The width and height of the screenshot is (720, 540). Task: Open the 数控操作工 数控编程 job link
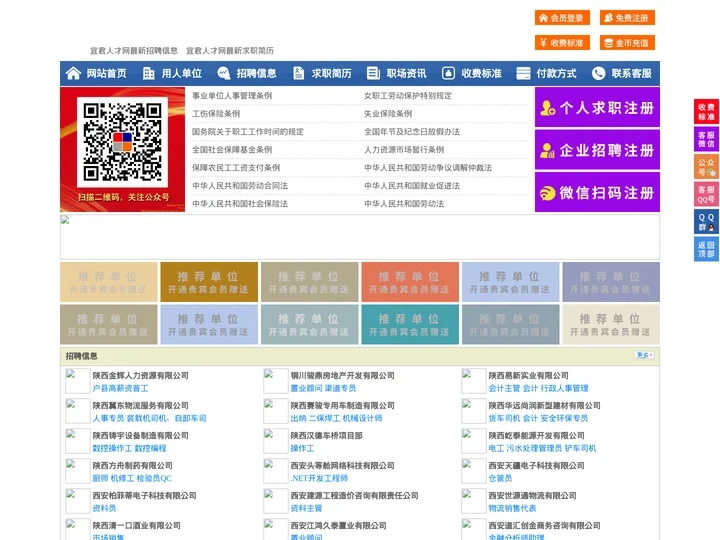tap(129, 448)
